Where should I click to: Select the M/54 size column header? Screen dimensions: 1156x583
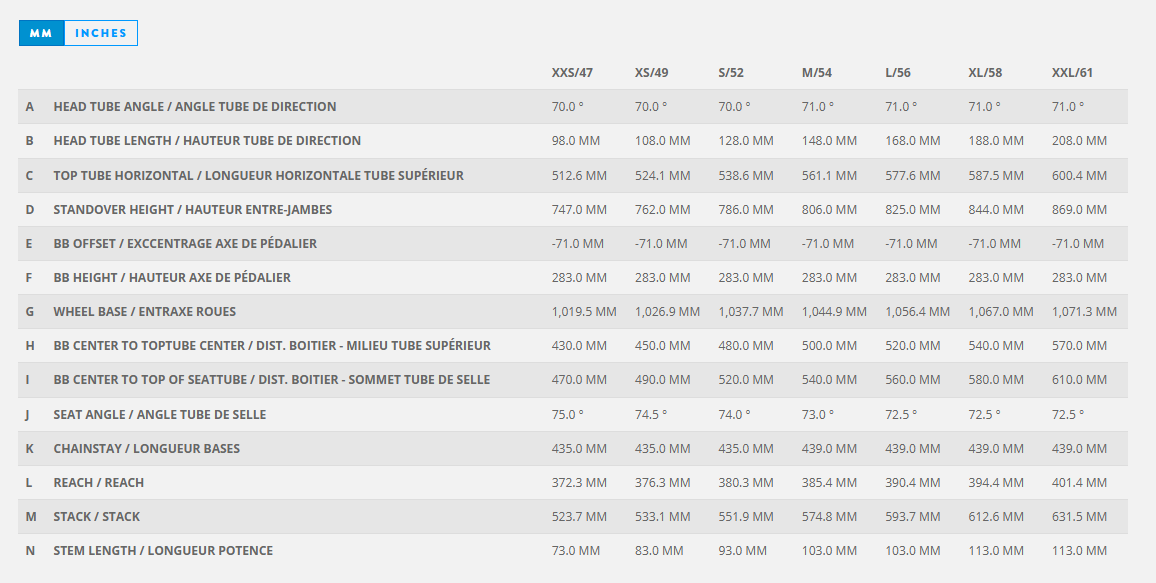(817, 73)
